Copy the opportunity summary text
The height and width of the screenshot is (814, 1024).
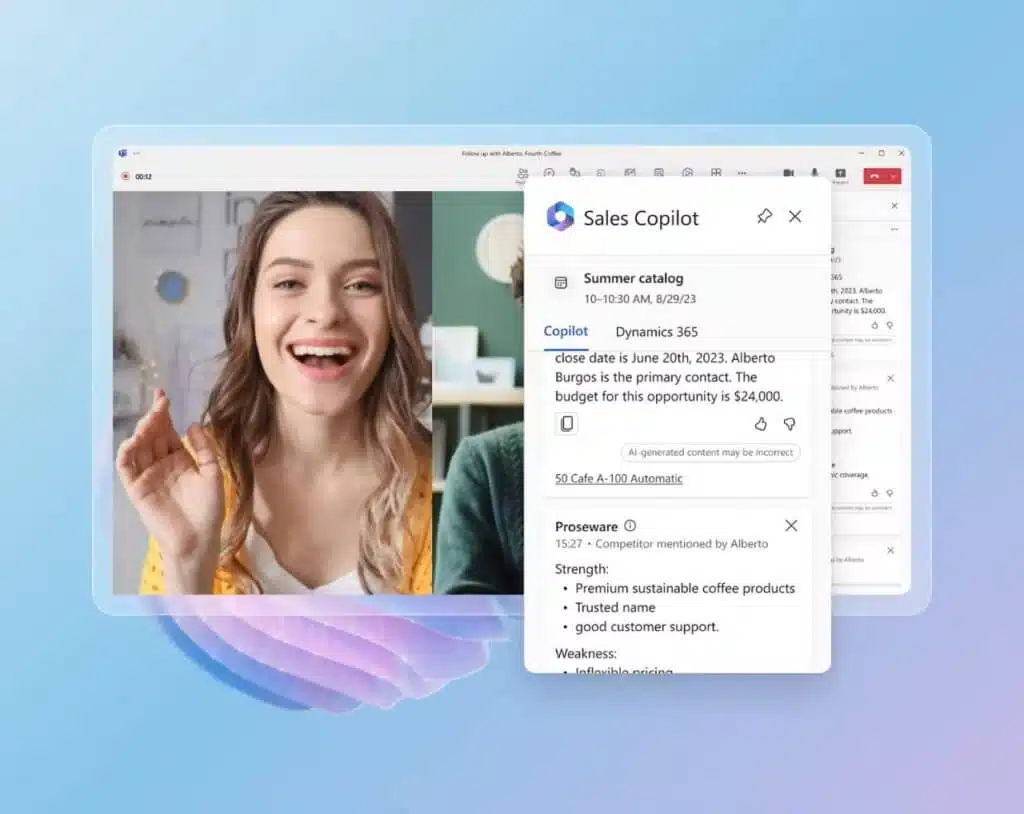[x=567, y=423]
